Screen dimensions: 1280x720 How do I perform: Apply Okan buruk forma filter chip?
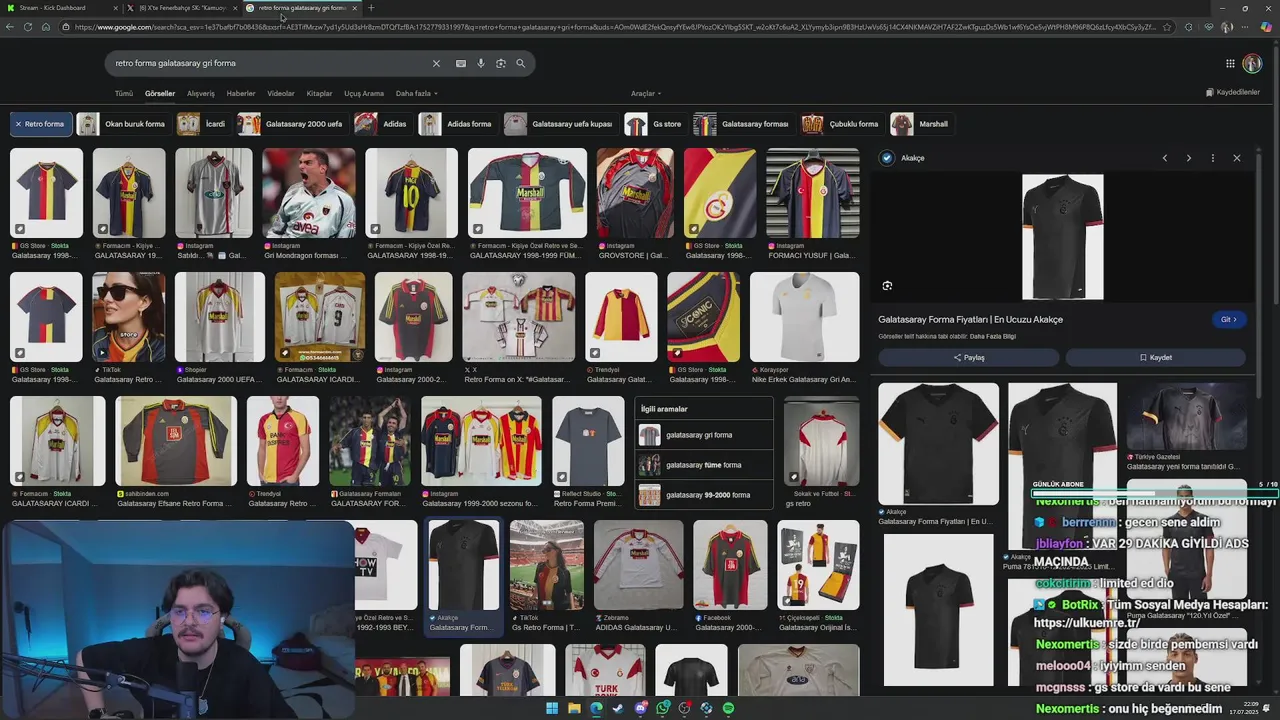click(x=124, y=124)
